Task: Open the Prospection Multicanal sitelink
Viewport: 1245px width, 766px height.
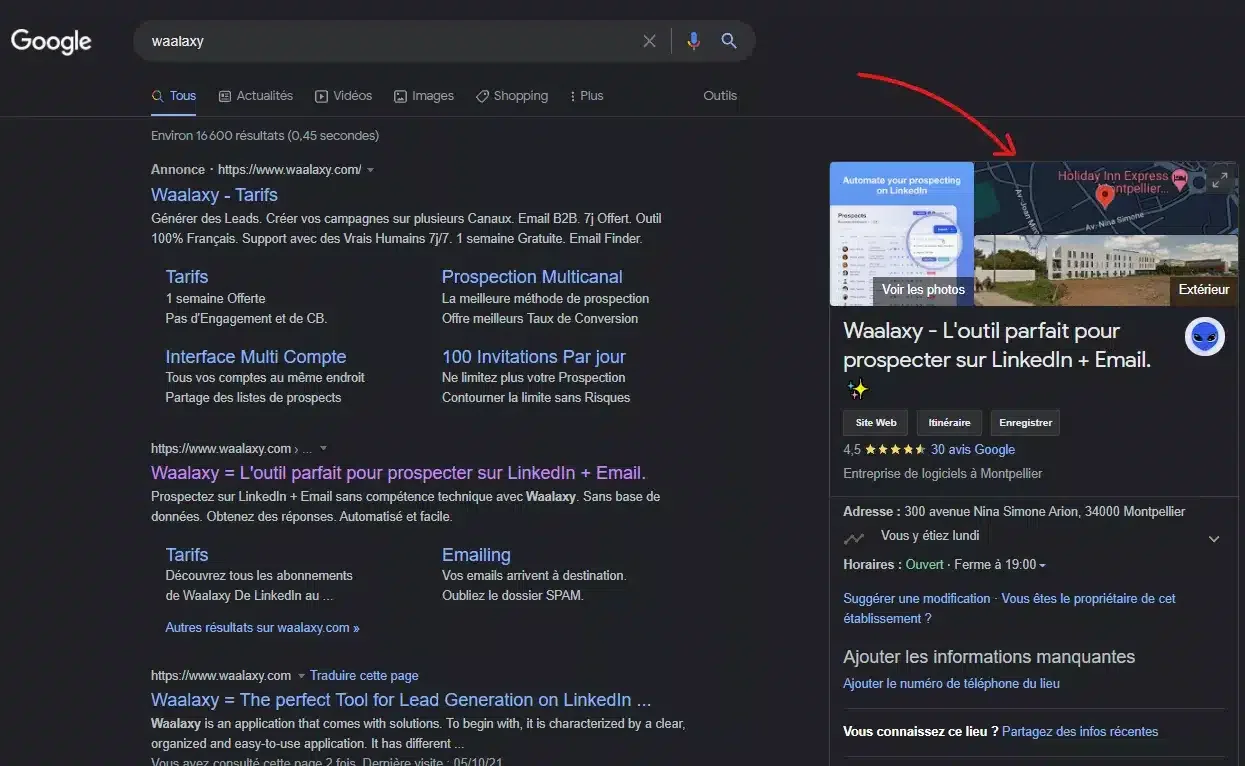Action: [x=532, y=277]
